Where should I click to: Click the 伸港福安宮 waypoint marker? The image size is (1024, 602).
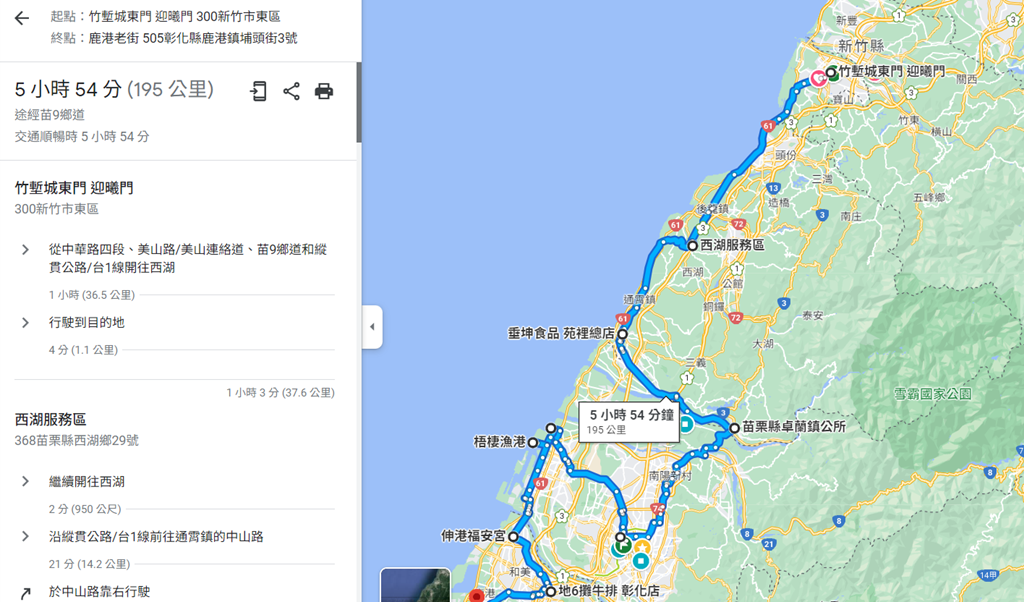[513, 537]
